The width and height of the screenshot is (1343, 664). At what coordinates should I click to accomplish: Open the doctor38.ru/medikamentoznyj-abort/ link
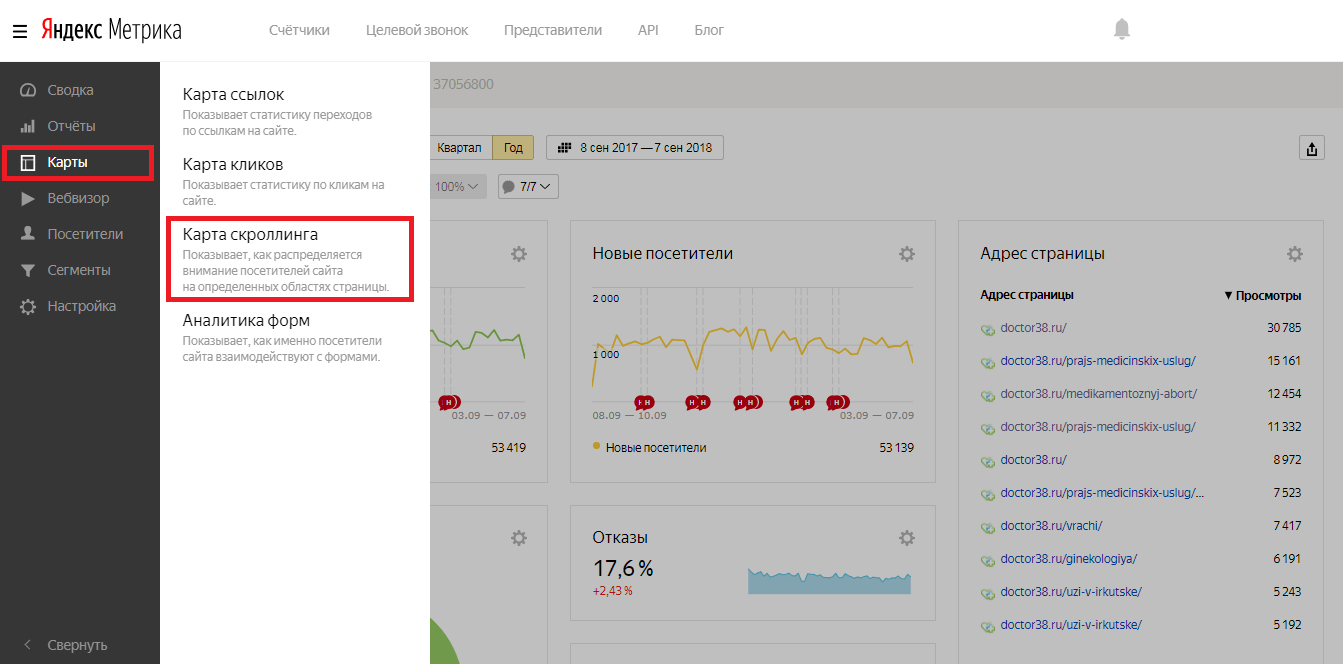point(1098,394)
